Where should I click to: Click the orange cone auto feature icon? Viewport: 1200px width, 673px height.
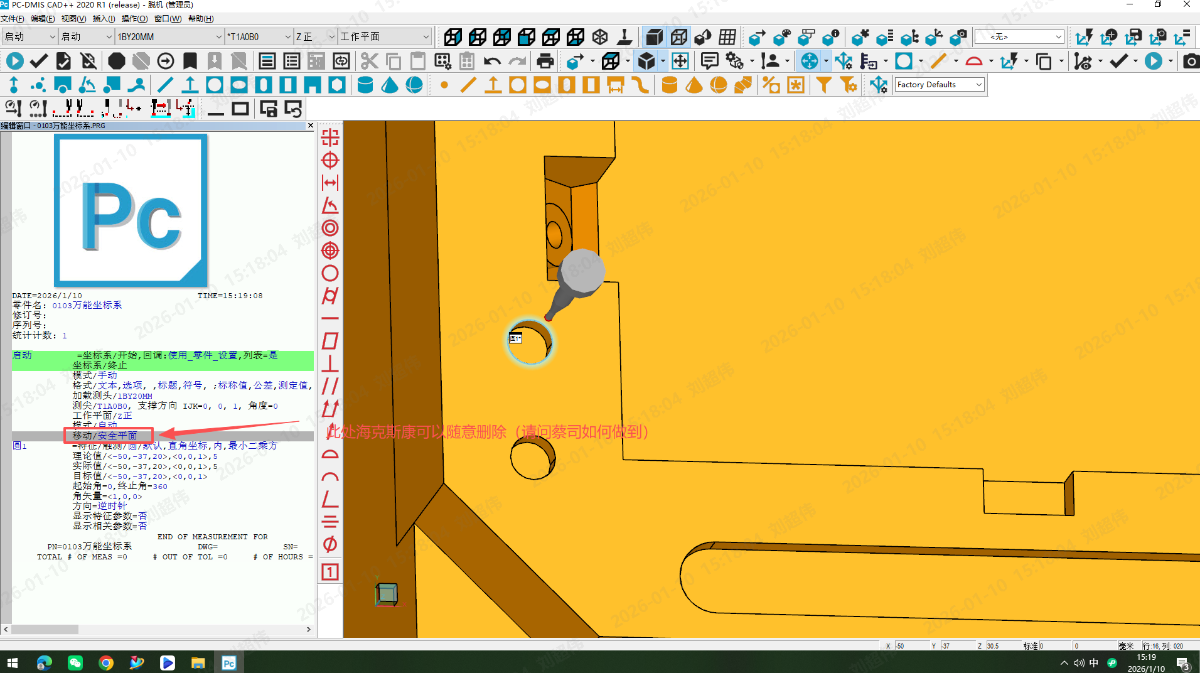point(694,85)
